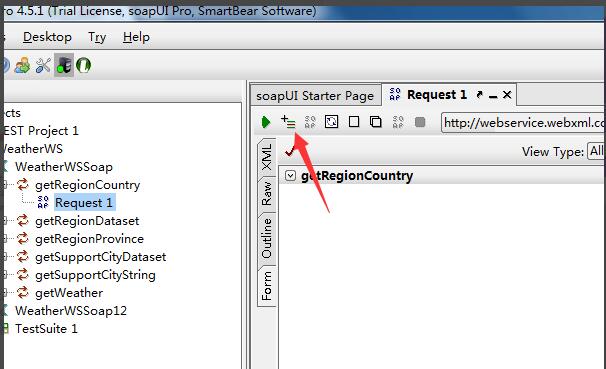Select getRegionCountry operation
Screen dimensions: 606x369
click(87, 185)
